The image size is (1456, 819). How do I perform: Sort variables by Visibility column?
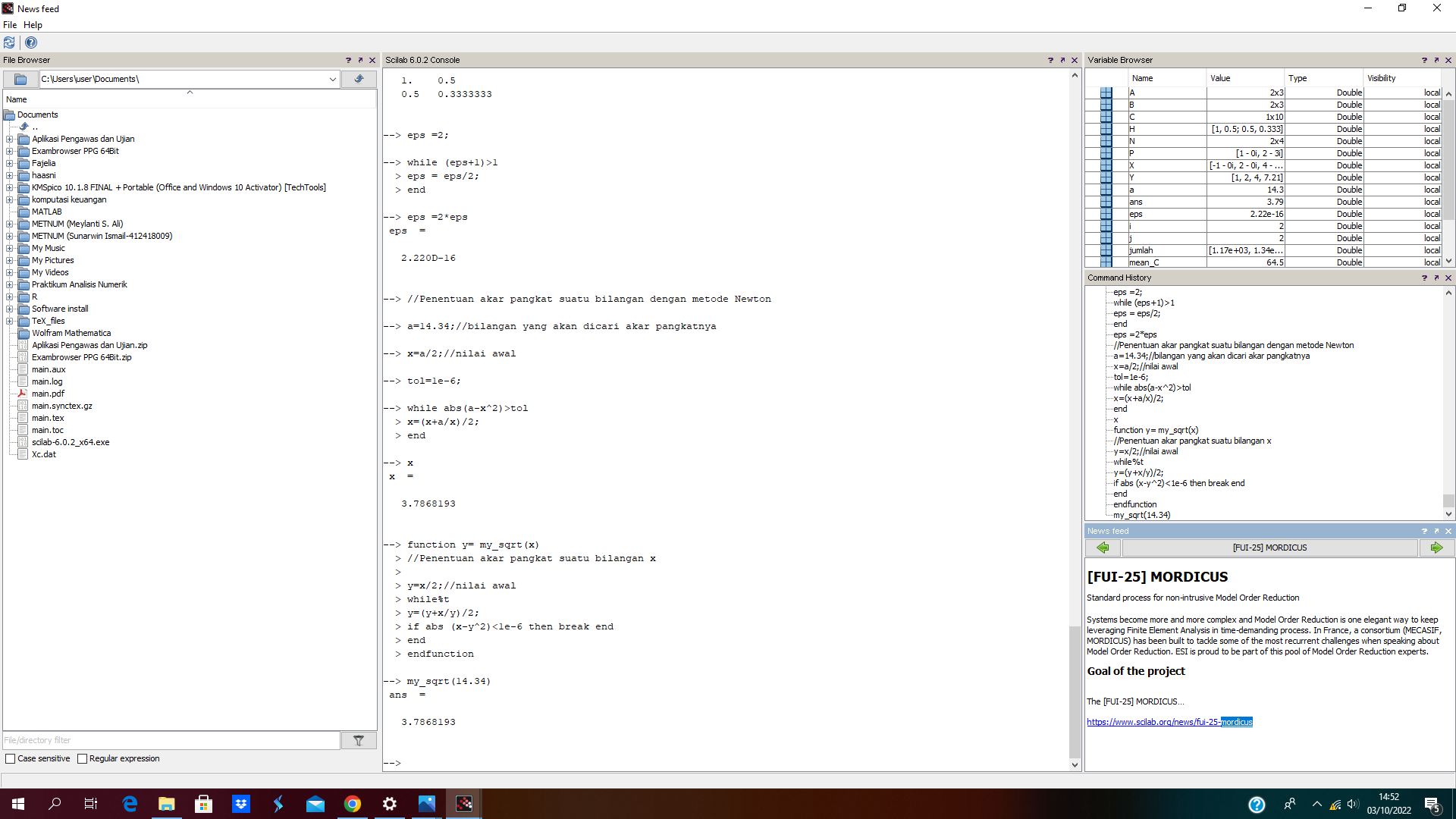[x=1402, y=78]
